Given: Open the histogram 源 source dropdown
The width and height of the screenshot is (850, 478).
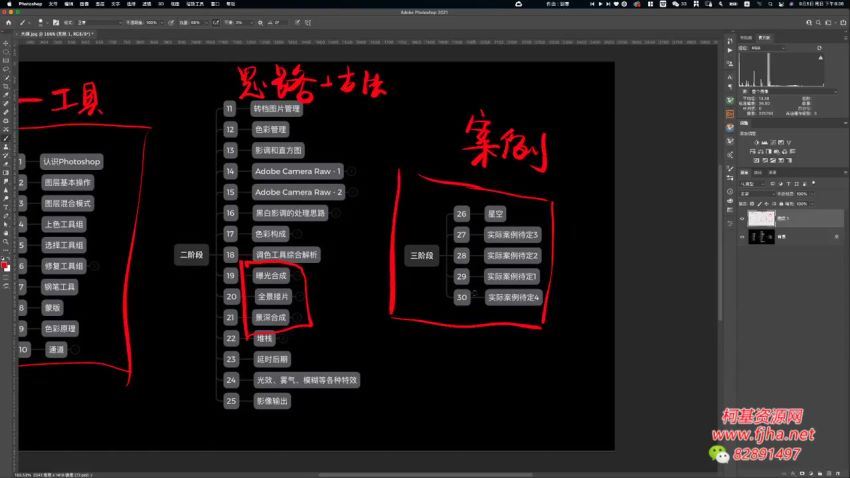Looking at the screenshot, I should point(792,92).
